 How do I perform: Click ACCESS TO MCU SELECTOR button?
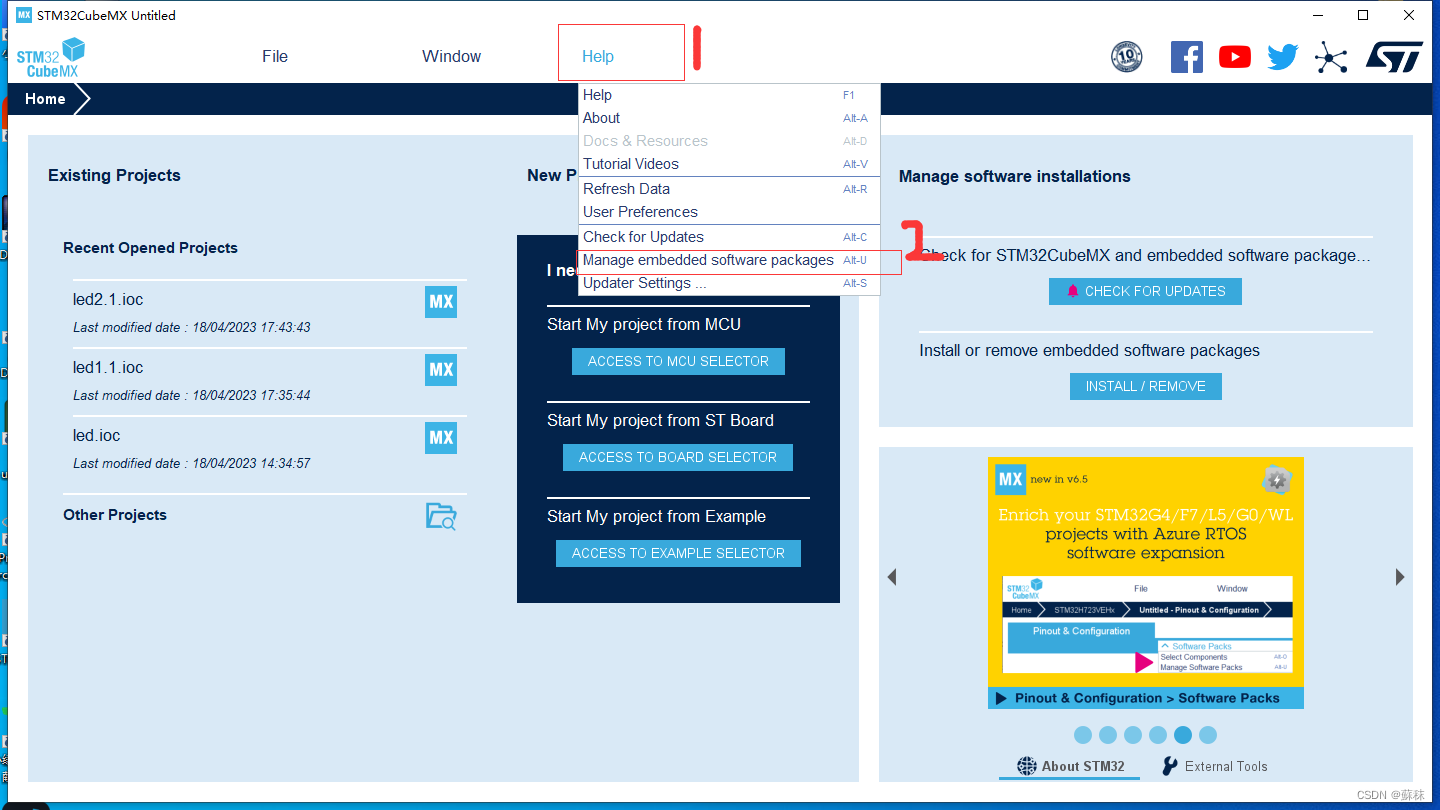(x=678, y=361)
